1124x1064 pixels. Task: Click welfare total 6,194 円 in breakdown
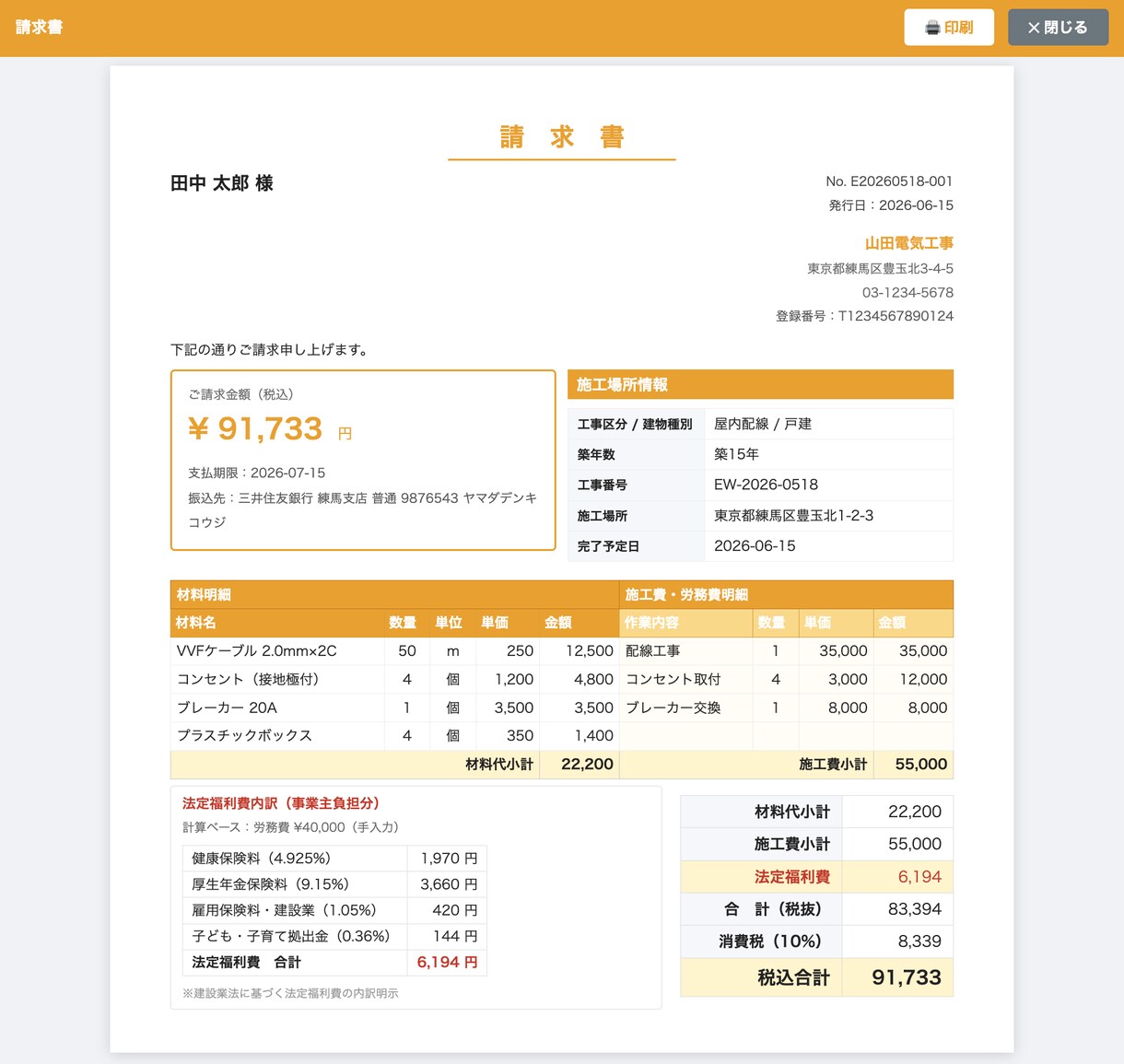[x=447, y=963]
